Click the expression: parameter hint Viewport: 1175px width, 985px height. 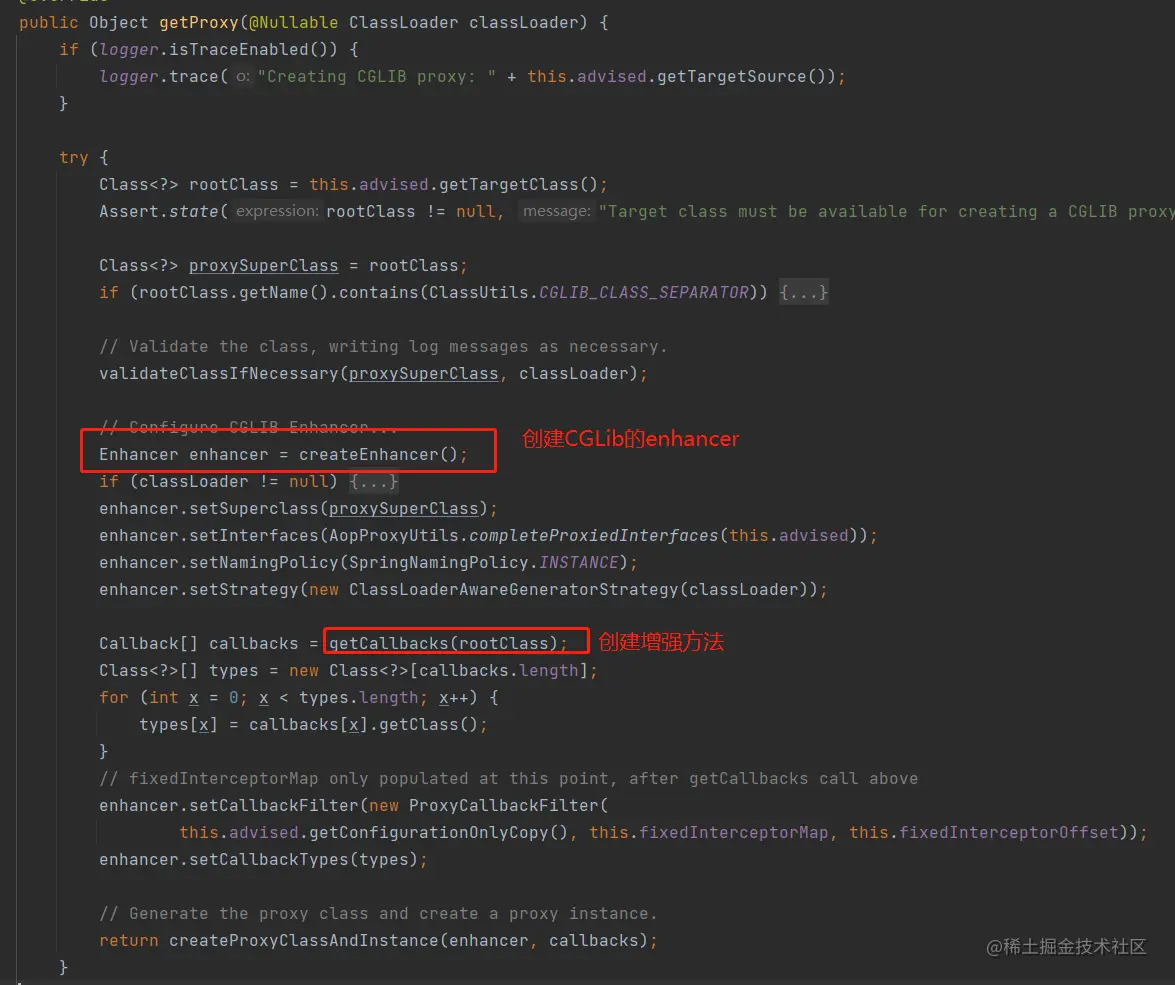277,211
